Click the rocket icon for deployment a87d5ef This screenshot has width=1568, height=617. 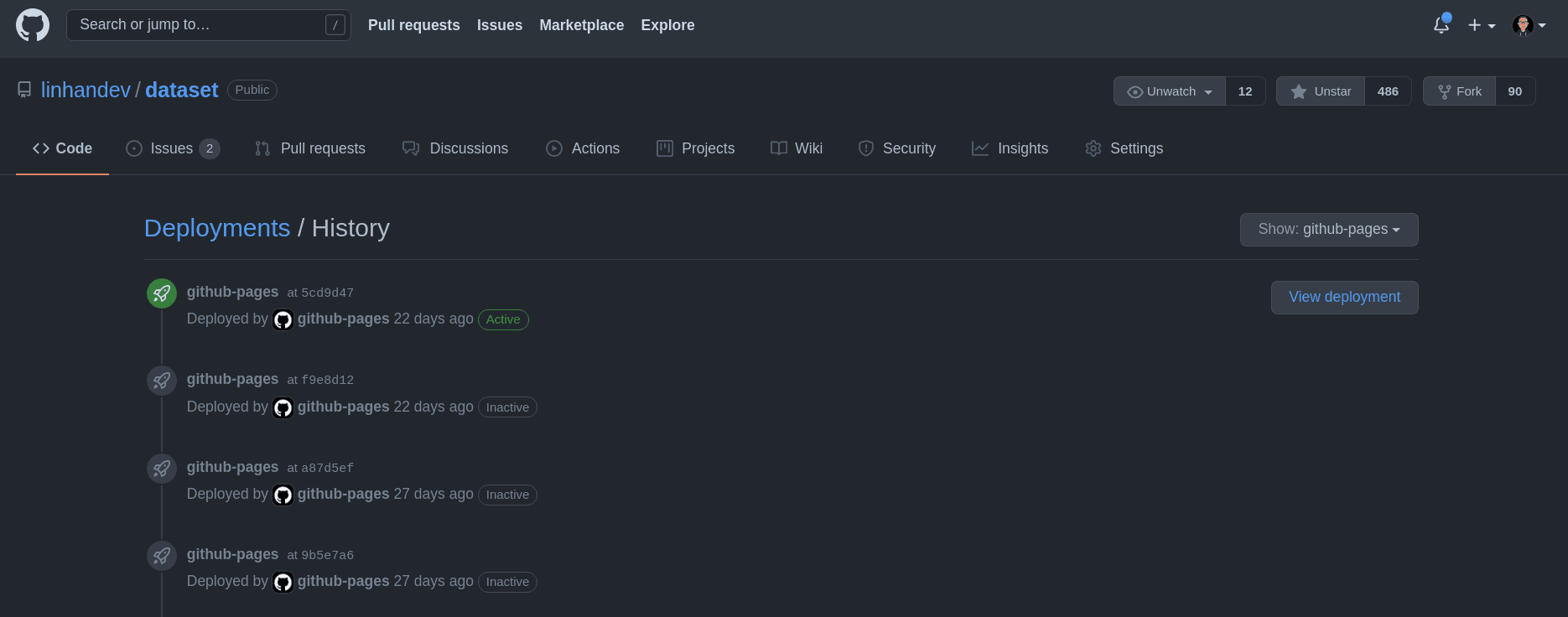pos(162,469)
